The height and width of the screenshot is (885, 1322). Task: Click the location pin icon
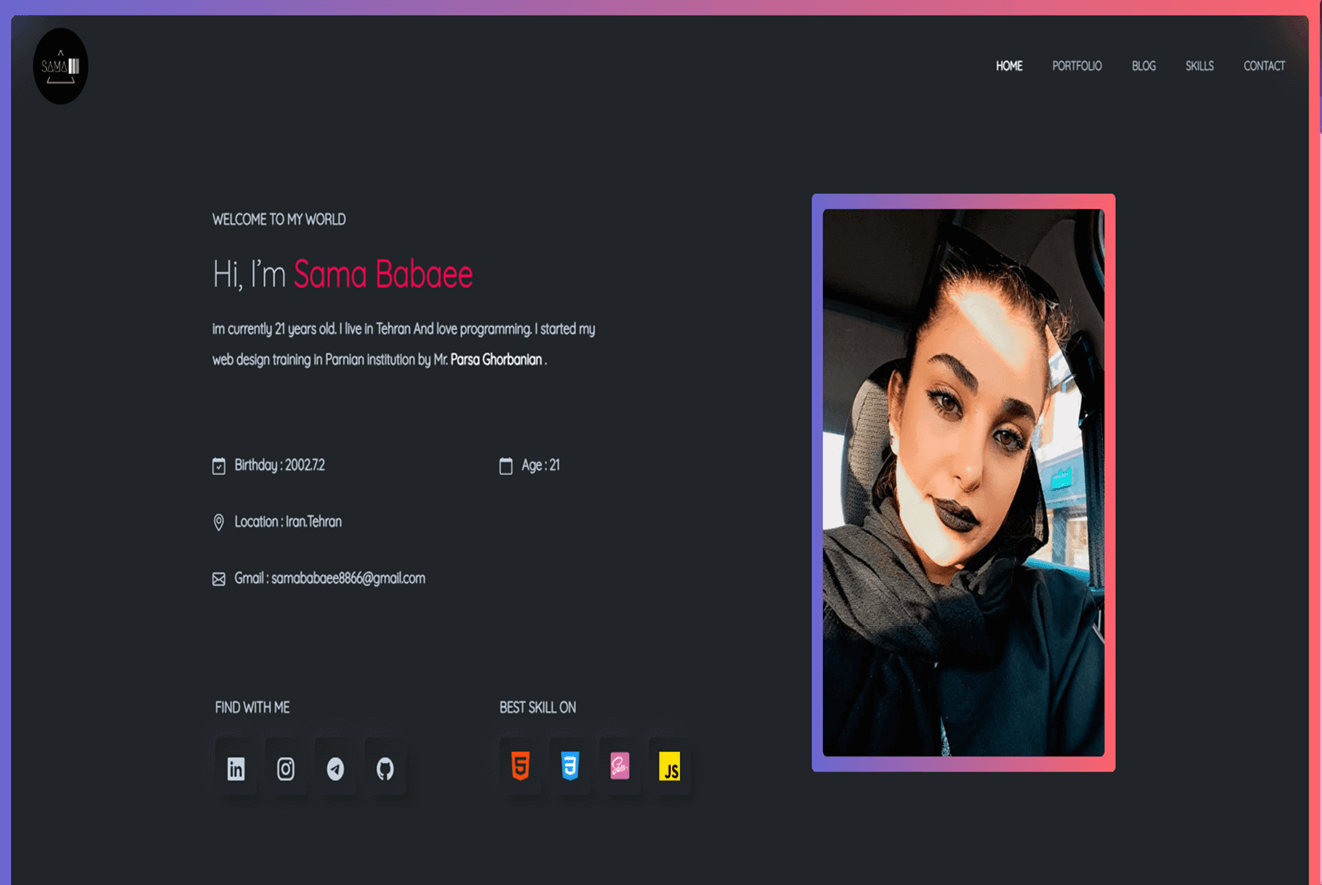[219, 522]
